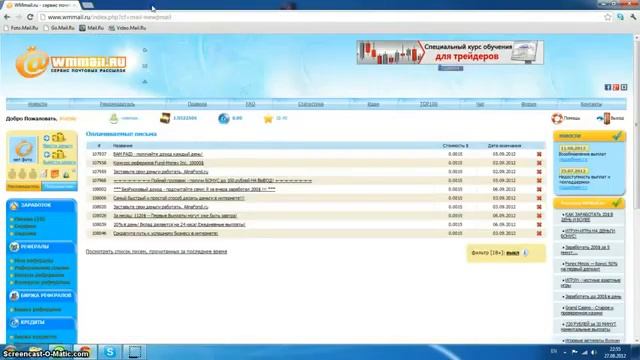Image resolution: width=640 pixels, height=360 pixels.
Task: Click the blue globe balance icon
Action: (224, 118)
